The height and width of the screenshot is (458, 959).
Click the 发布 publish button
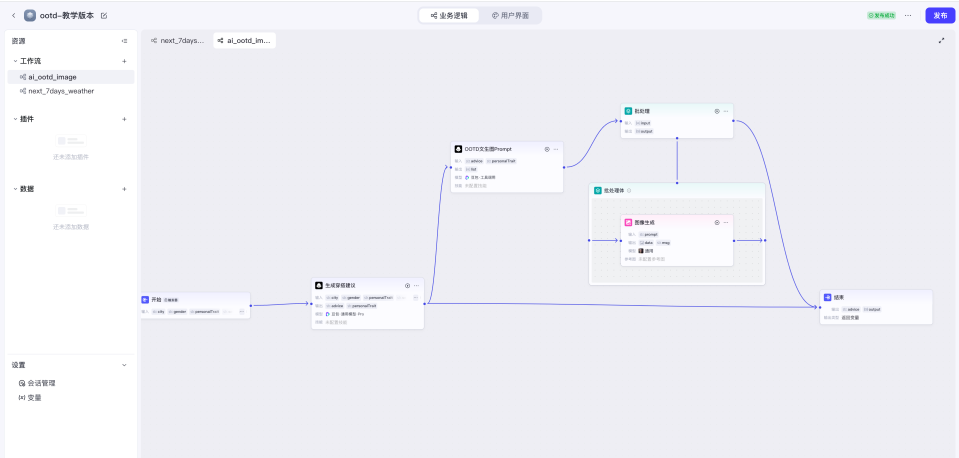(x=939, y=16)
